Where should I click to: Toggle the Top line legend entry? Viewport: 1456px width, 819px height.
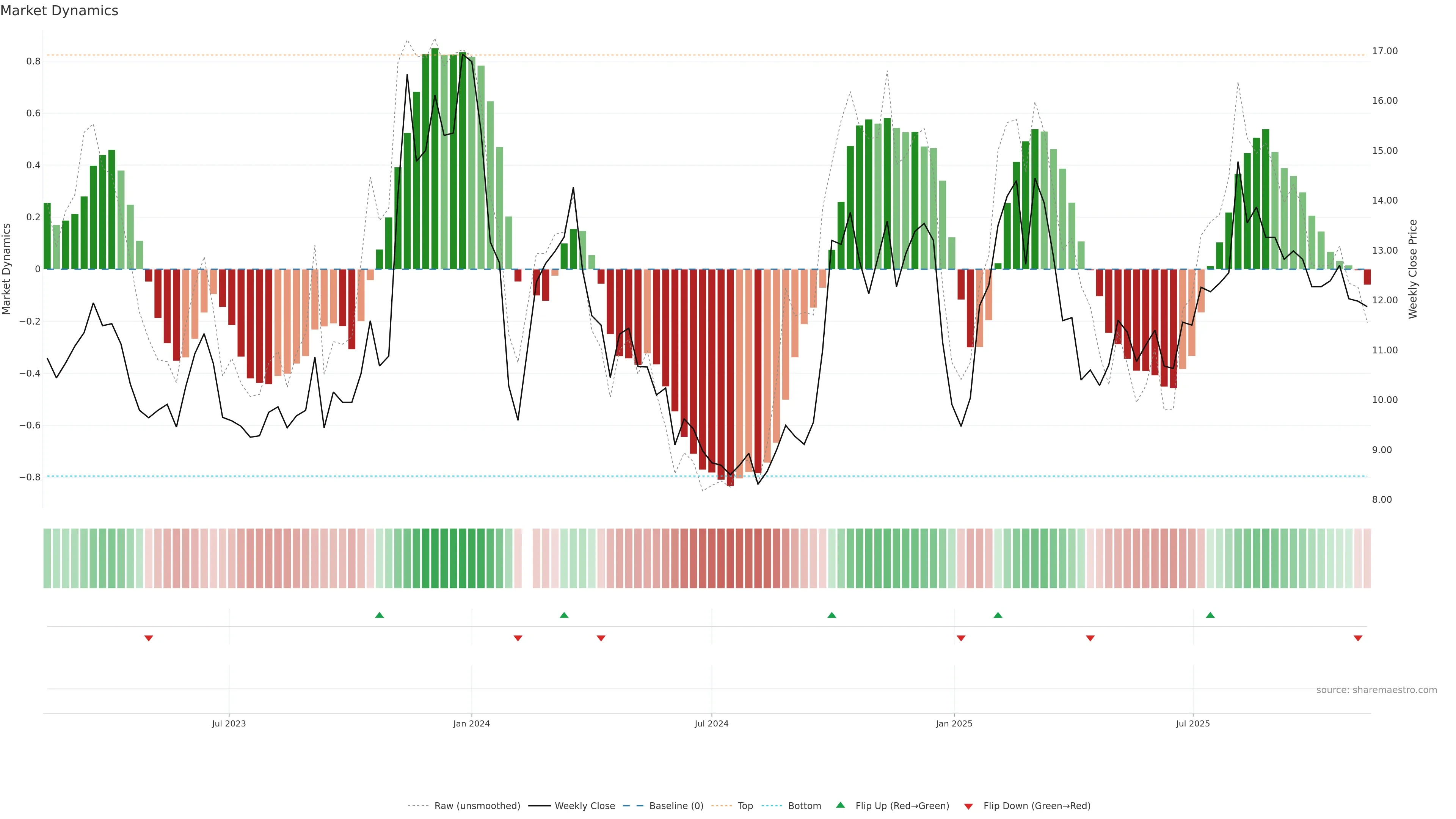tap(745, 806)
